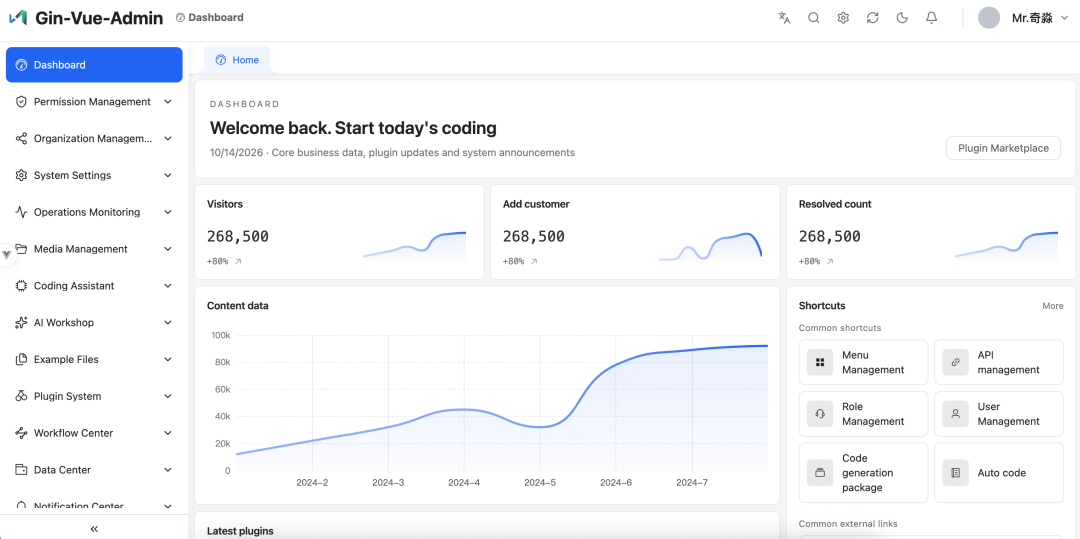Image resolution: width=1080 pixels, height=539 pixels.
Task: Expand the Organization Management chevron
Action: [x=168, y=138]
